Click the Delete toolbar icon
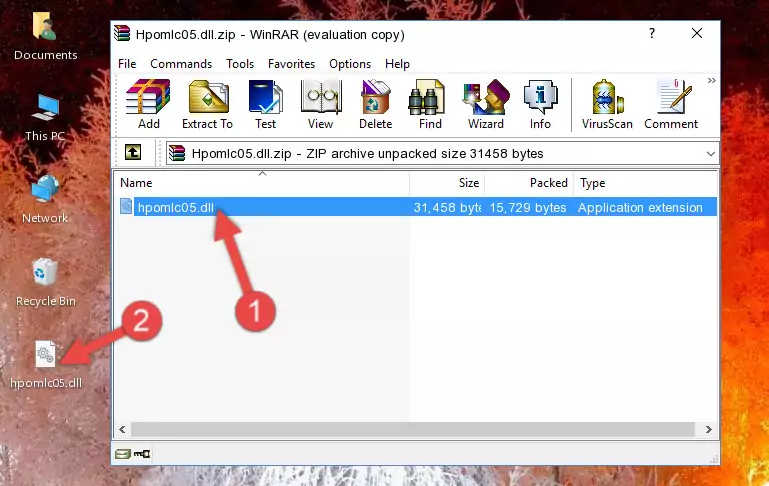Viewport: 769px width, 486px height. (376, 104)
